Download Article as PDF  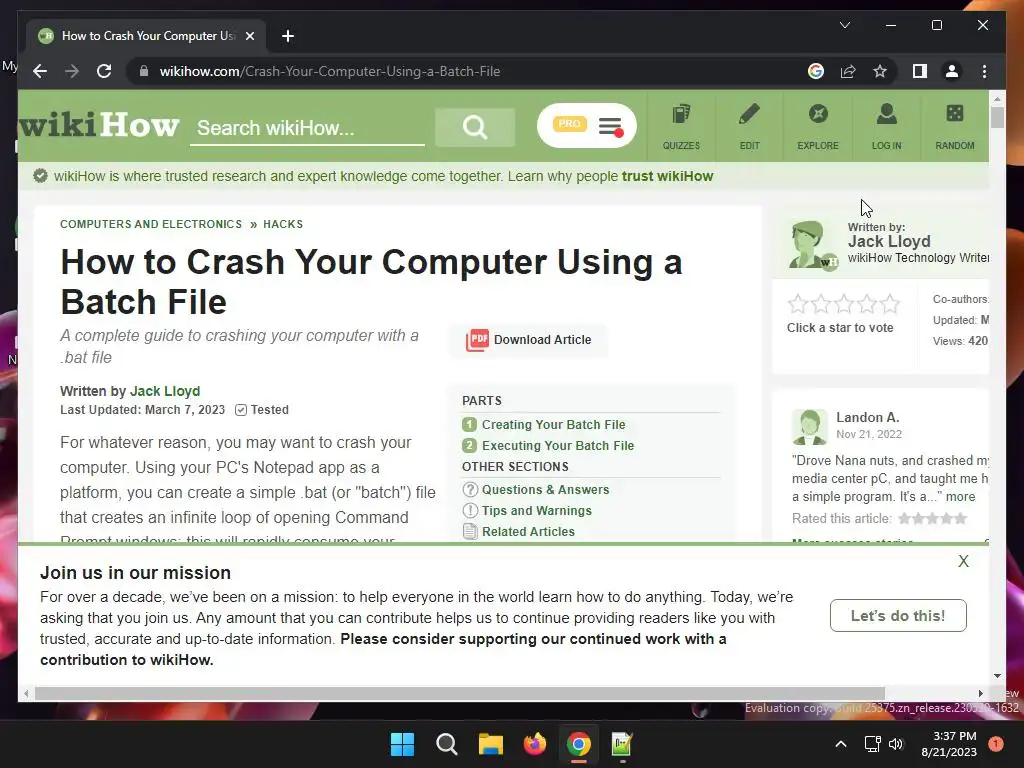point(529,340)
